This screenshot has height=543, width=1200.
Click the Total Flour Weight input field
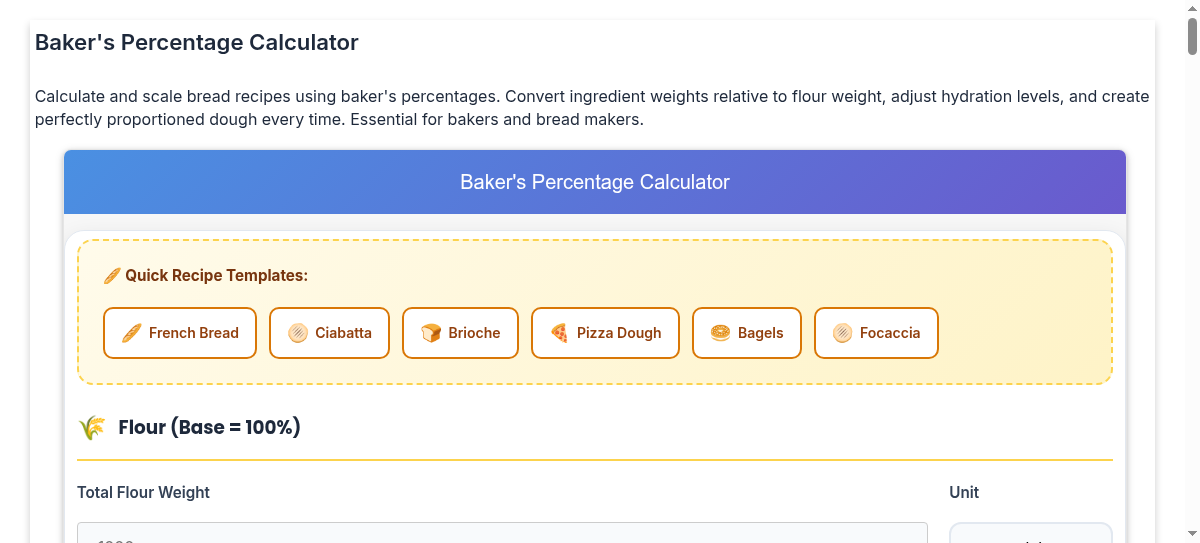(502, 534)
